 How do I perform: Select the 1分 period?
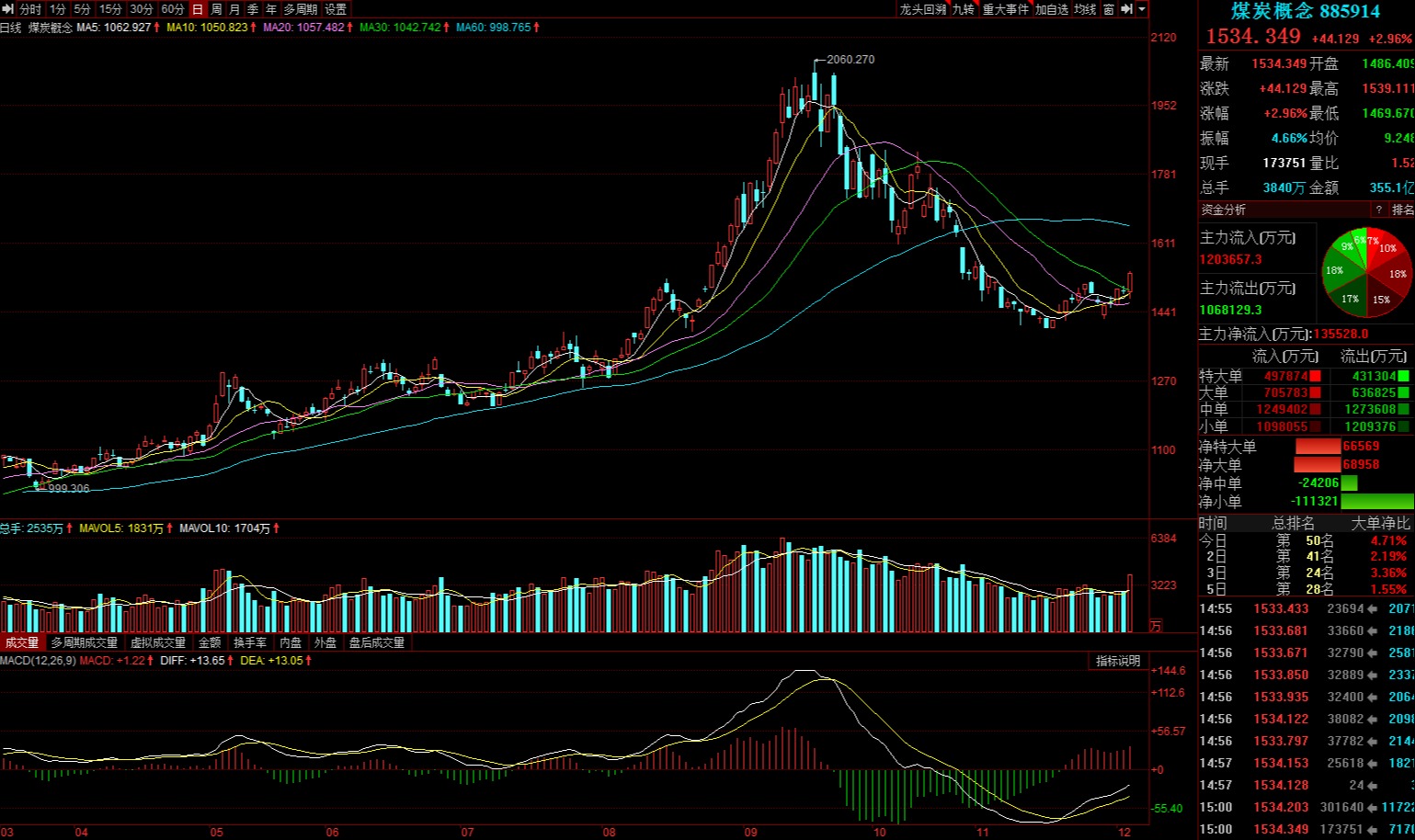[x=58, y=9]
